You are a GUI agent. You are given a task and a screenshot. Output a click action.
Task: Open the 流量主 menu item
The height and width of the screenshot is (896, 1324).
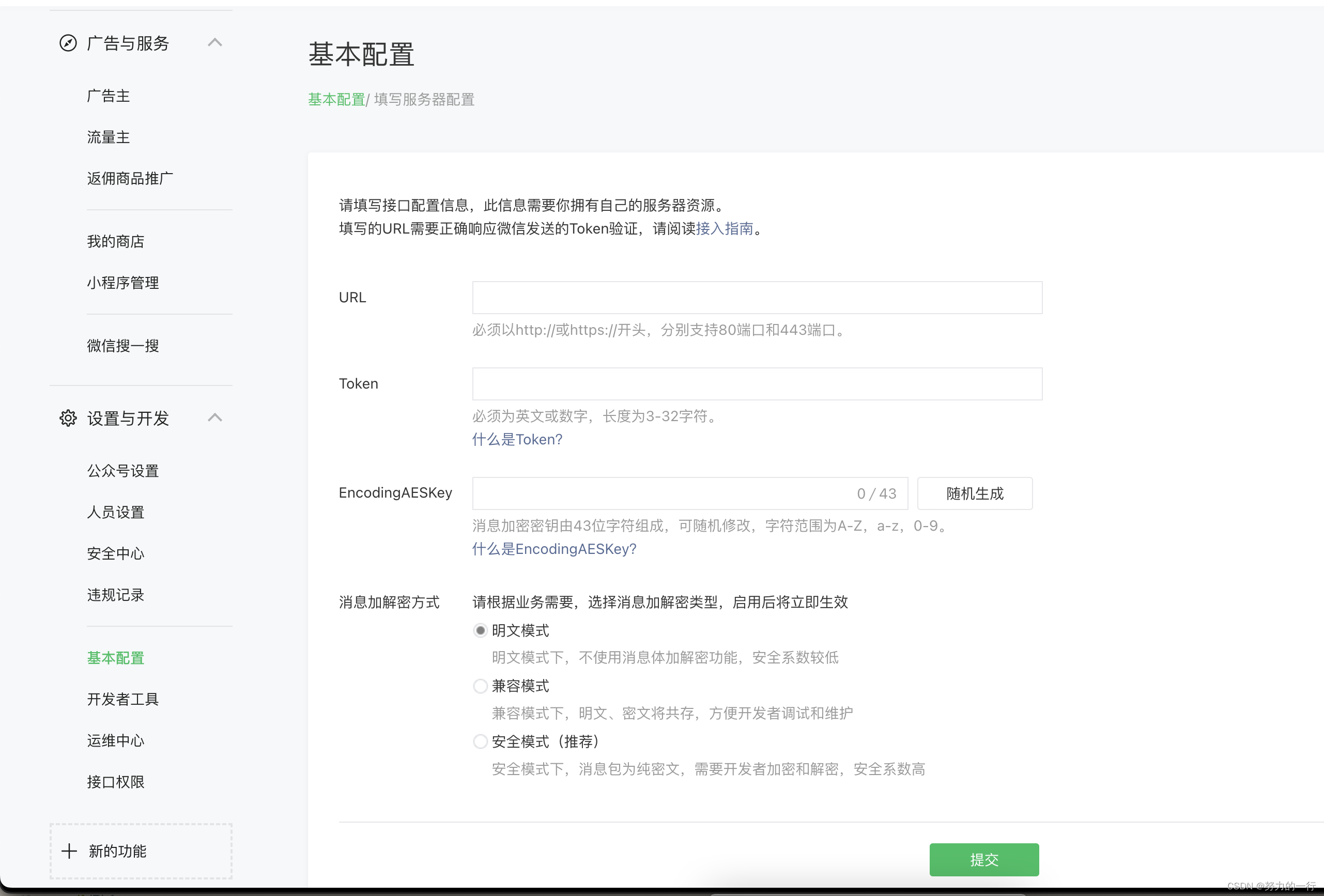pos(108,137)
